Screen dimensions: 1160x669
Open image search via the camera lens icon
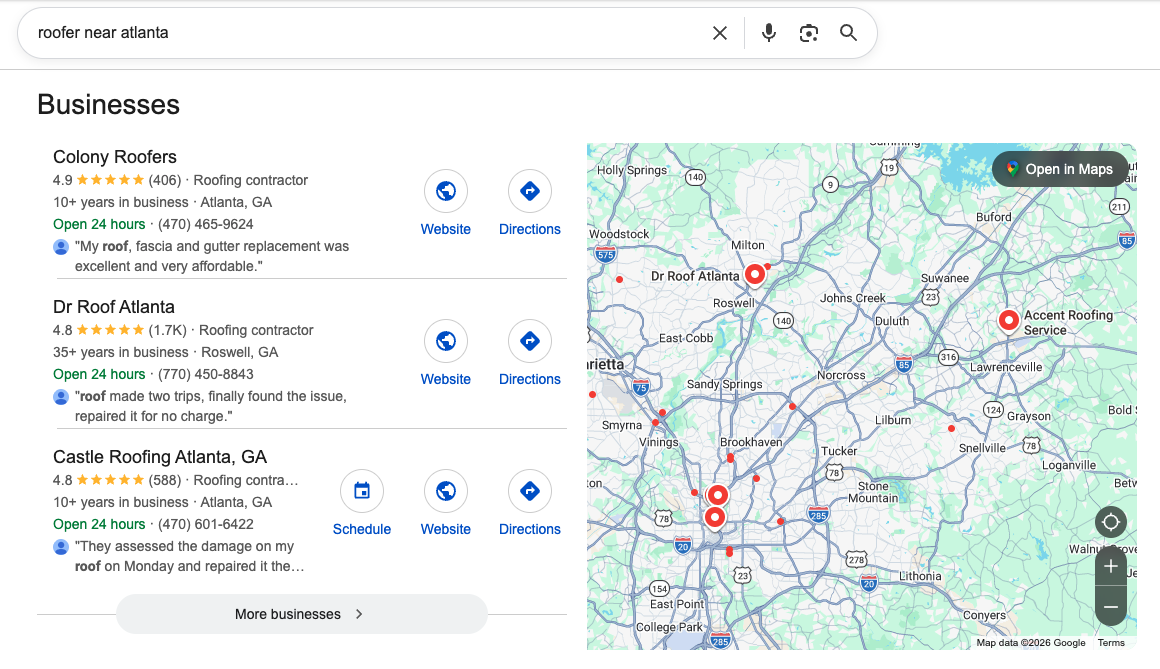[809, 33]
